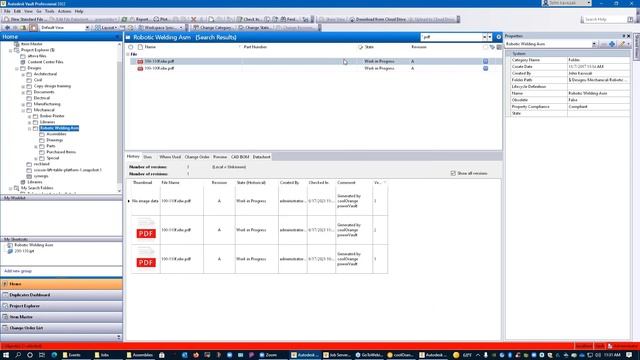640x360 pixels.
Task: Open the search history dropdown arrow
Action: (490, 37)
